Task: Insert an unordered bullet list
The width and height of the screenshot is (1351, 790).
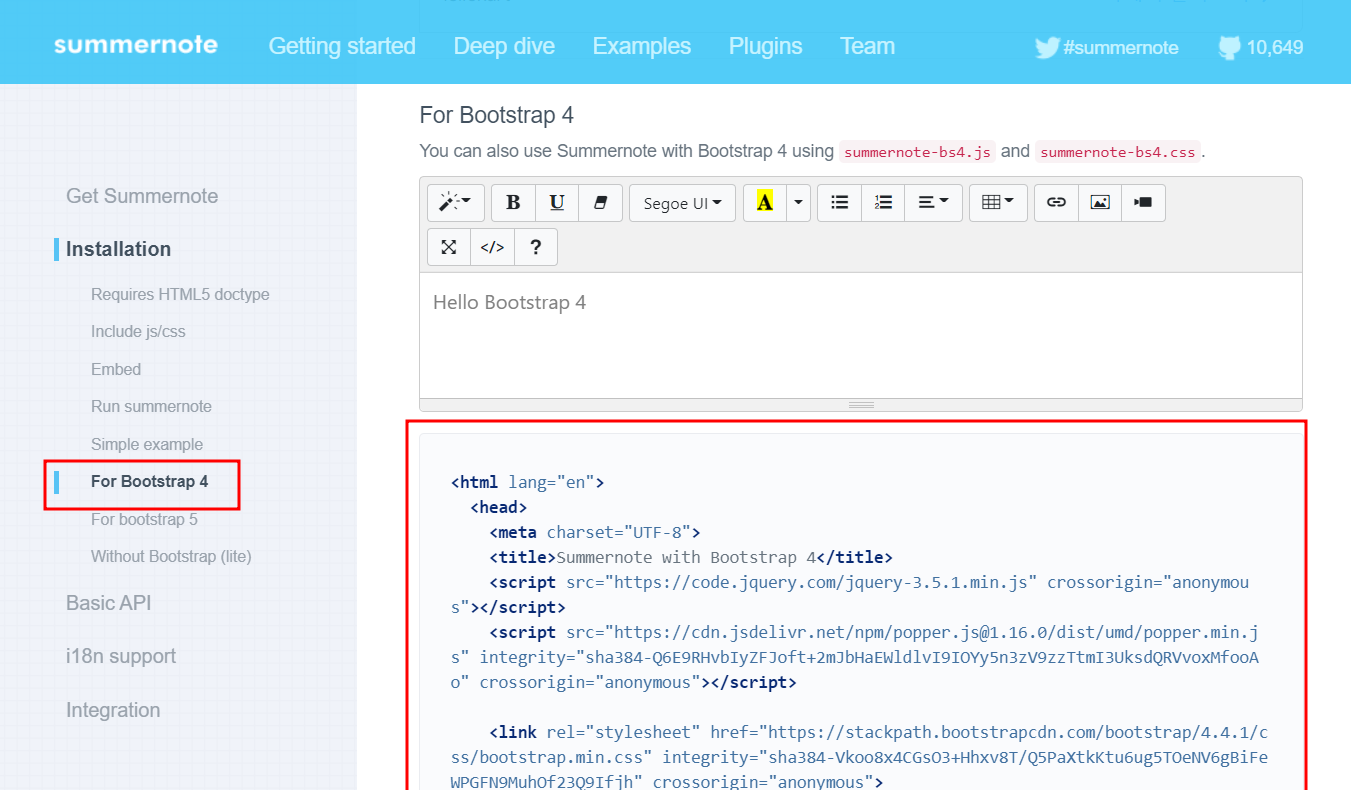Action: 839,202
